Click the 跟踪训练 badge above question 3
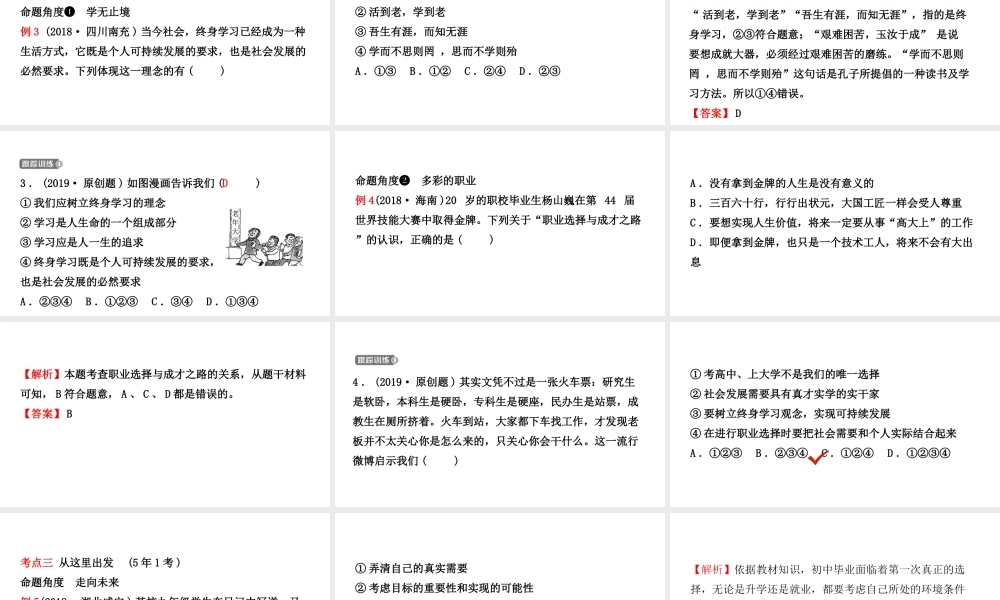 (41, 164)
